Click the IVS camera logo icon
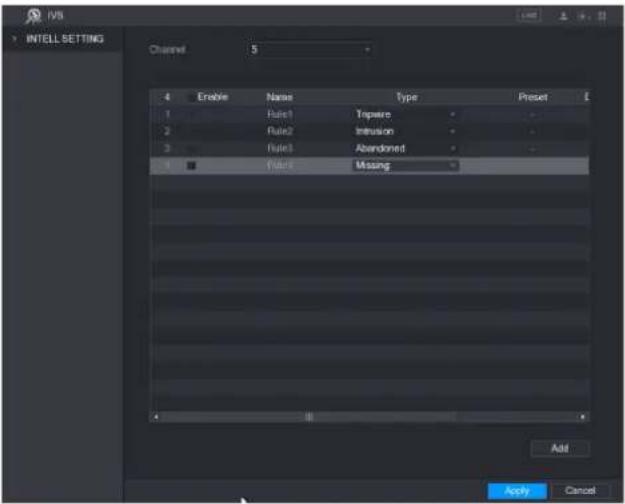 (x=33, y=16)
